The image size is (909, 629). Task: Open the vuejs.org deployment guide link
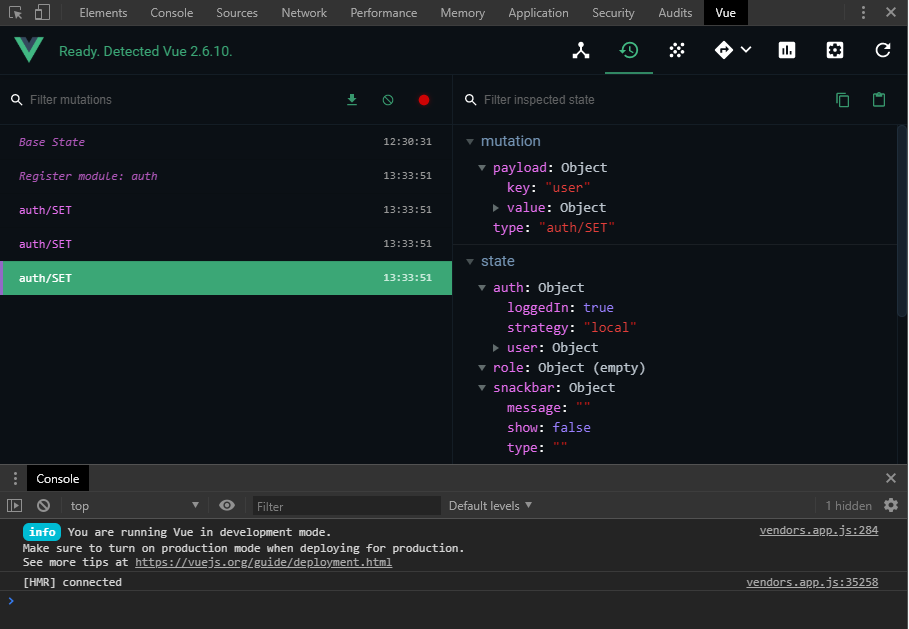tap(263, 562)
